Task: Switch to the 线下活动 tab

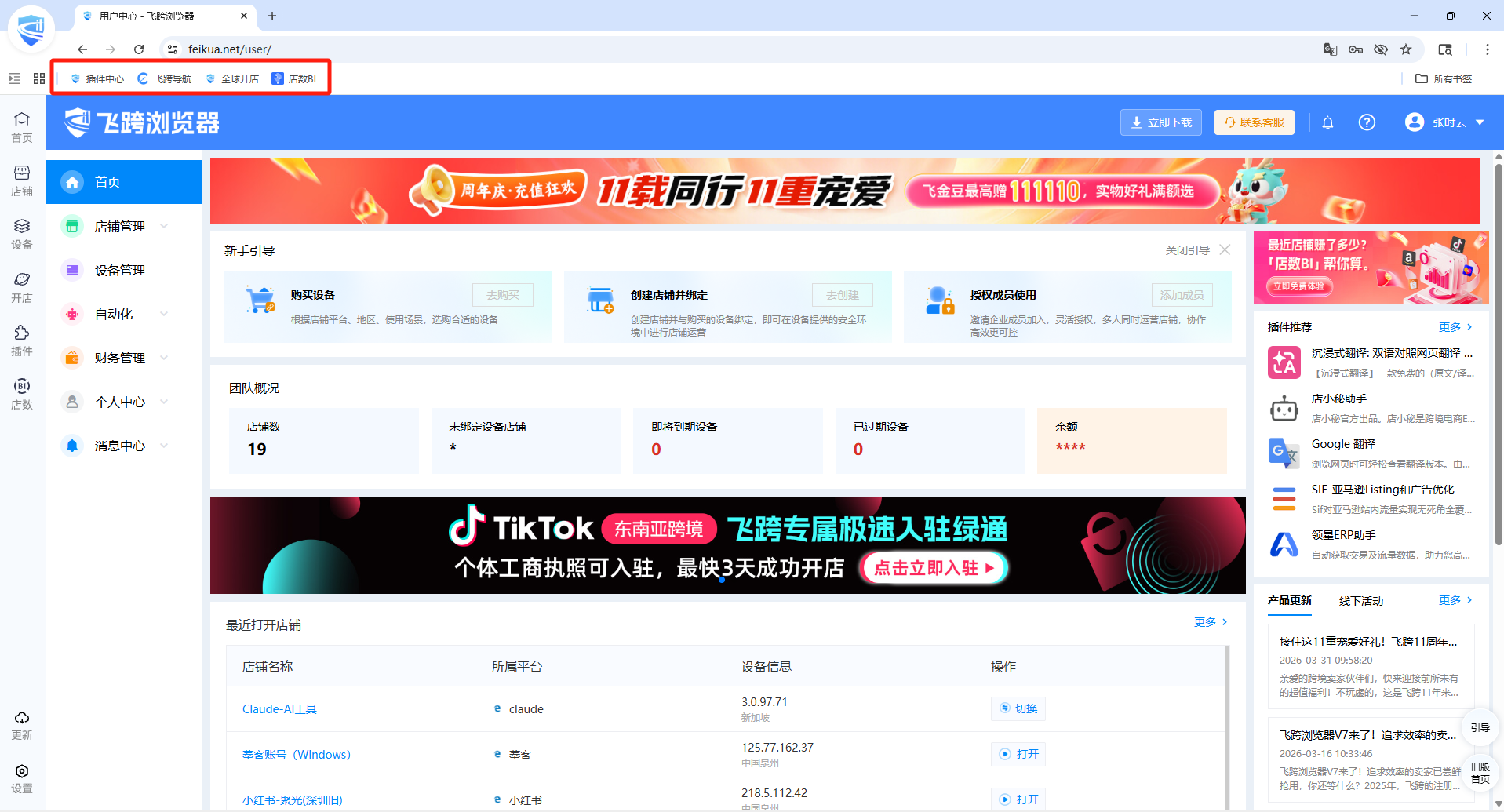Action: (x=1361, y=601)
